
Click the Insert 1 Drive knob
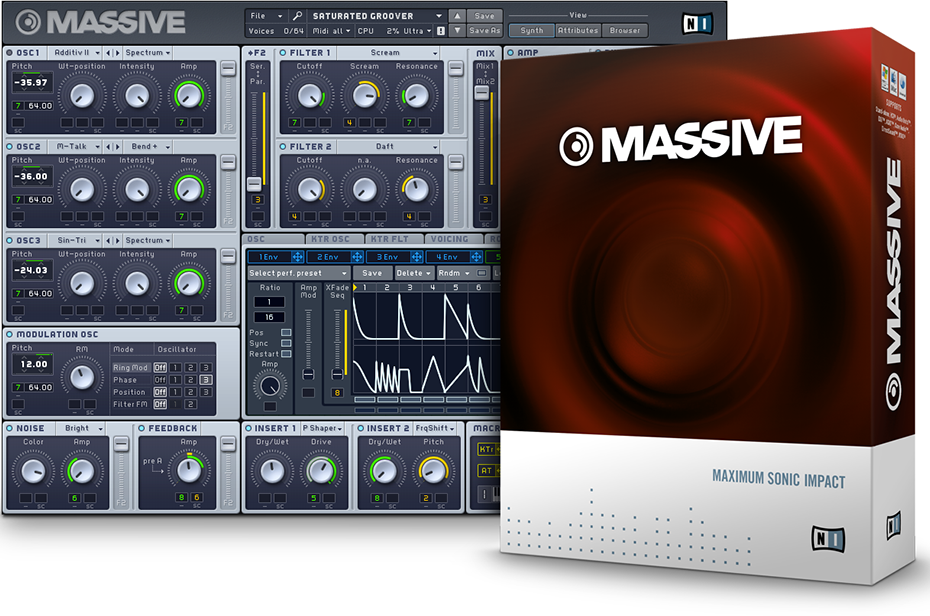321,471
